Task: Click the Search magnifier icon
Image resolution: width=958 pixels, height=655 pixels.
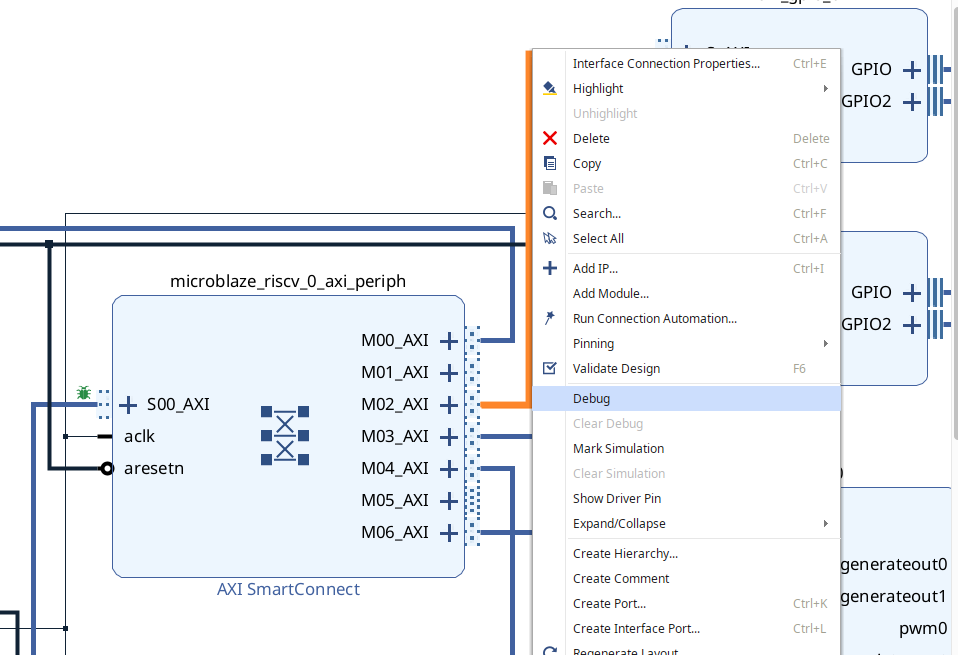Action: [x=549, y=213]
